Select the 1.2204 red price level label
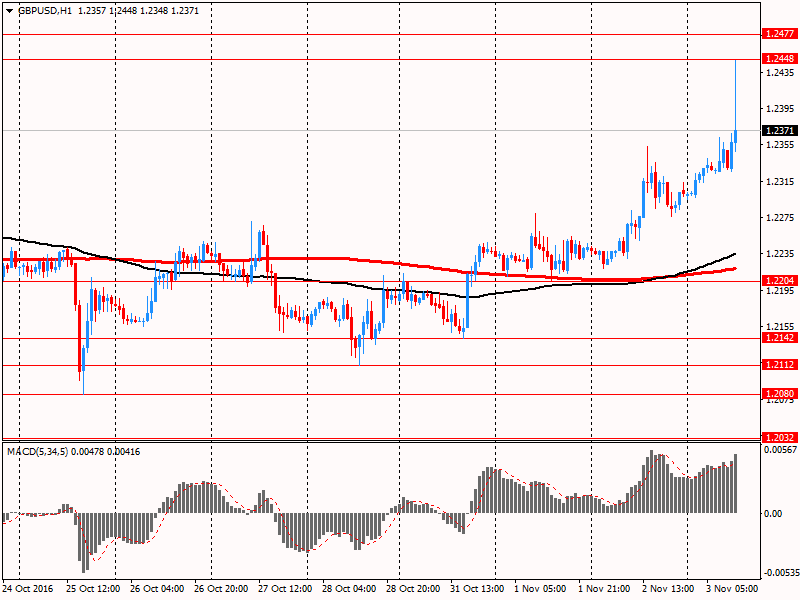Viewport: 800px width, 600px height. pos(780,281)
